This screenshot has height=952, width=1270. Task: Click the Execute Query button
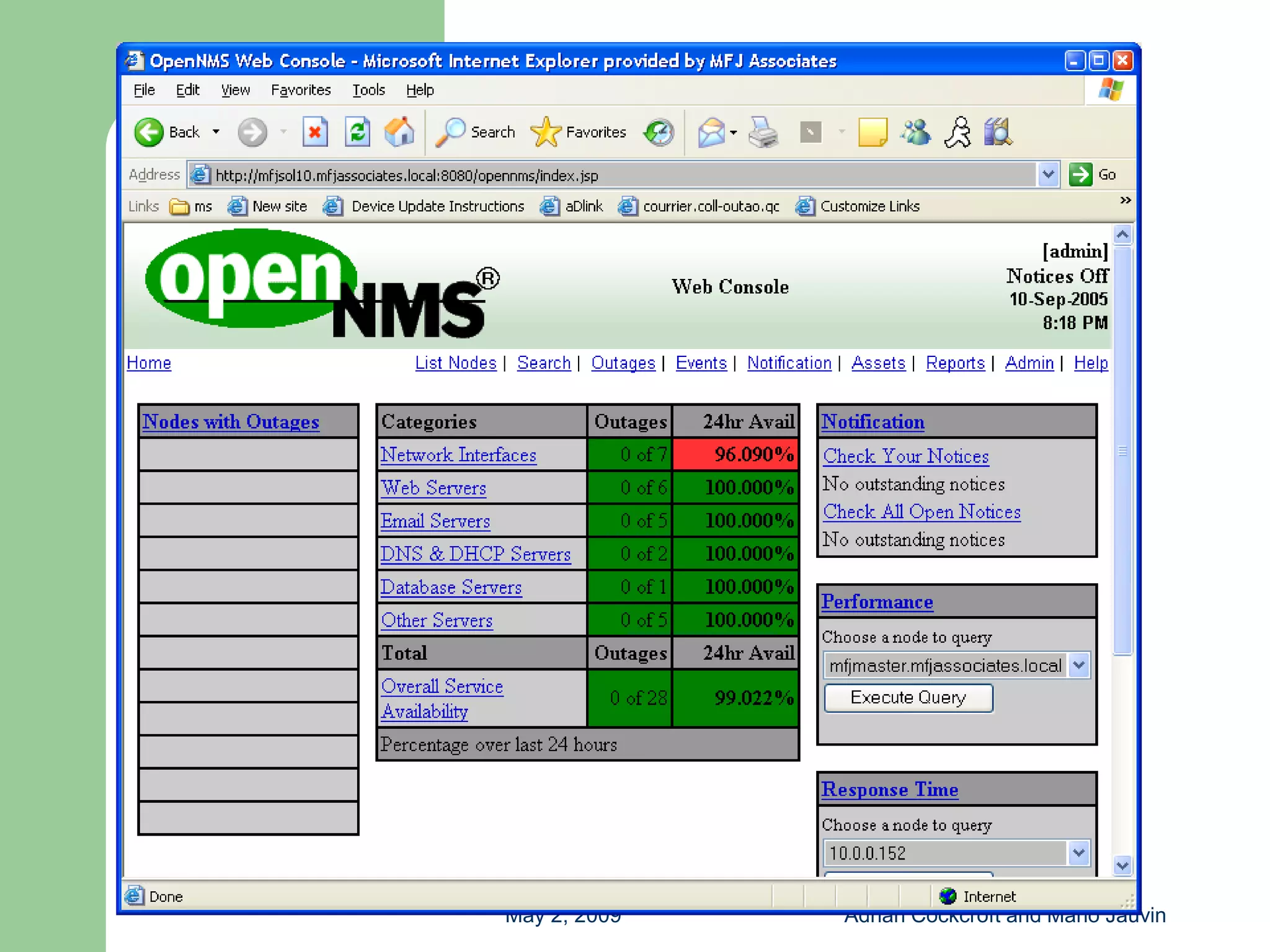pos(908,698)
